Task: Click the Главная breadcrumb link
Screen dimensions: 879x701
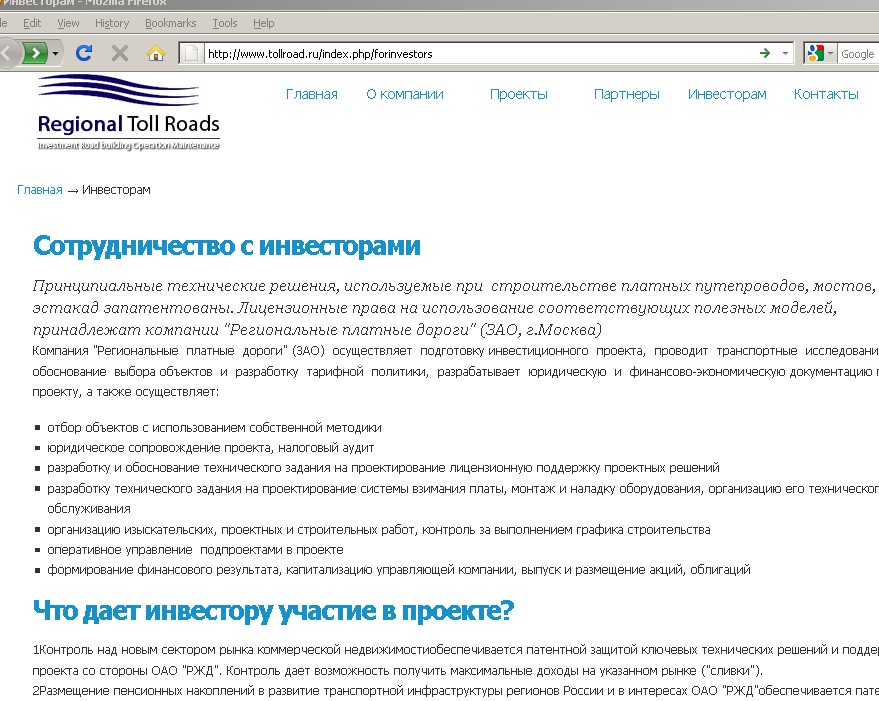Action: (x=40, y=190)
